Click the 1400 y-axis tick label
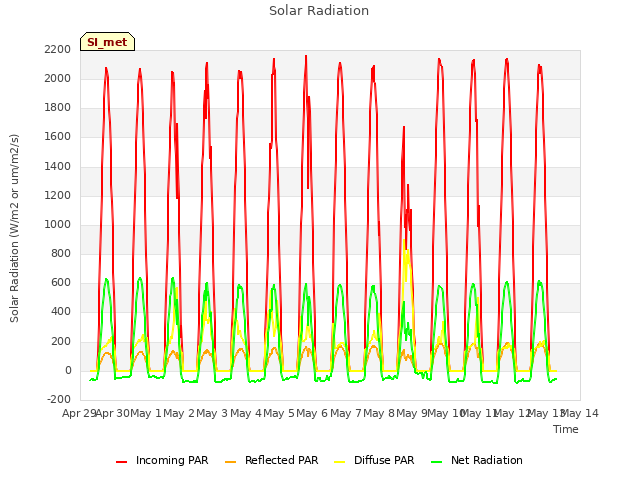The image size is (640, 480). (x=58, y=167)
